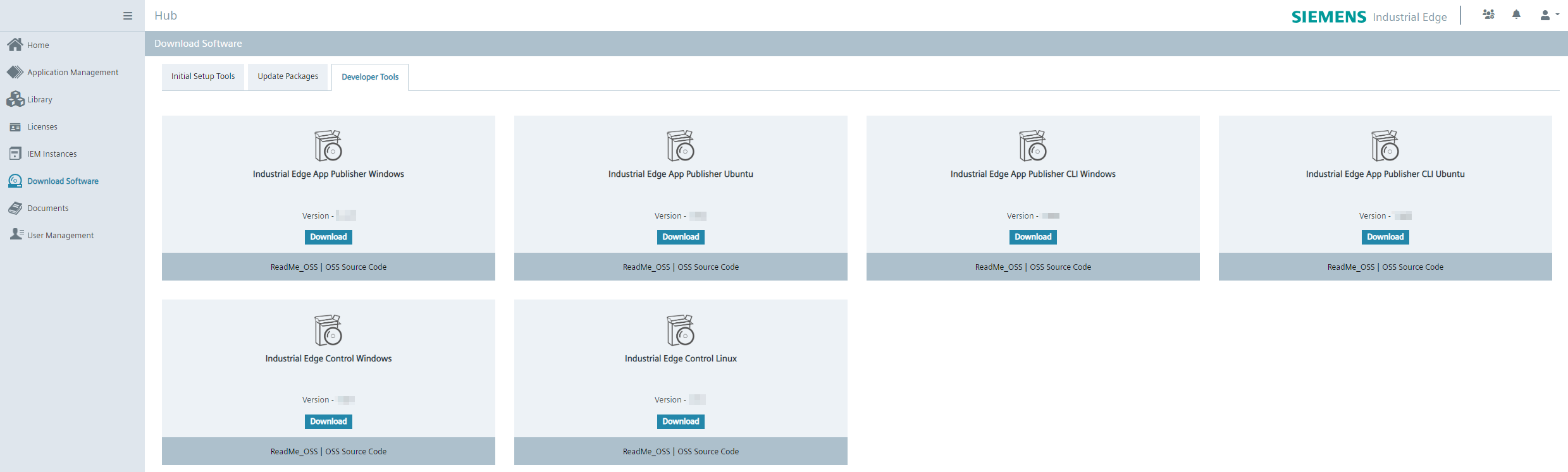This screenshot has width=1568, height=472.
Task: Open ReadMe_OSS for App Publisher Windows
Action: pos(294,267)
